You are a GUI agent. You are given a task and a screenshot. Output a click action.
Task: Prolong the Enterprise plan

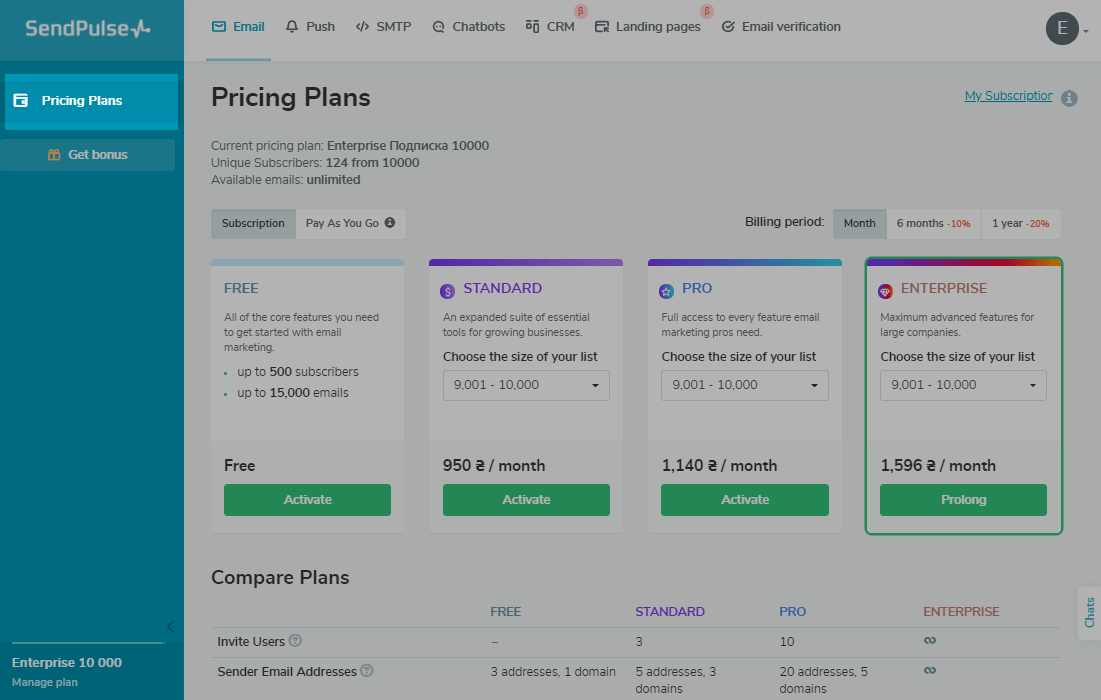click(x=963, y=500)
